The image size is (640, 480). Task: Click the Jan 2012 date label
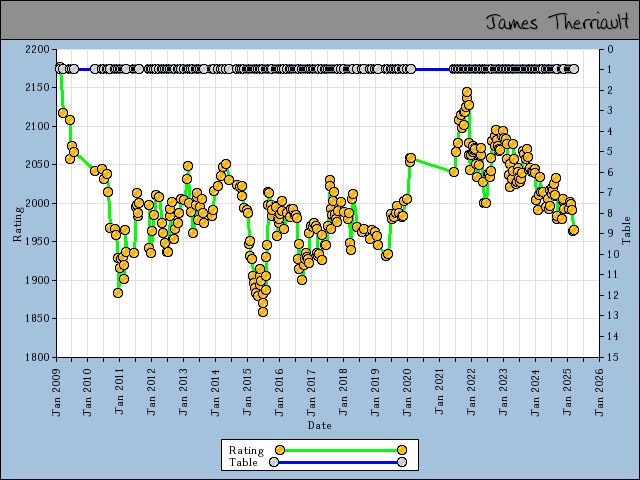pyautogui.click(x=151, y=393)
